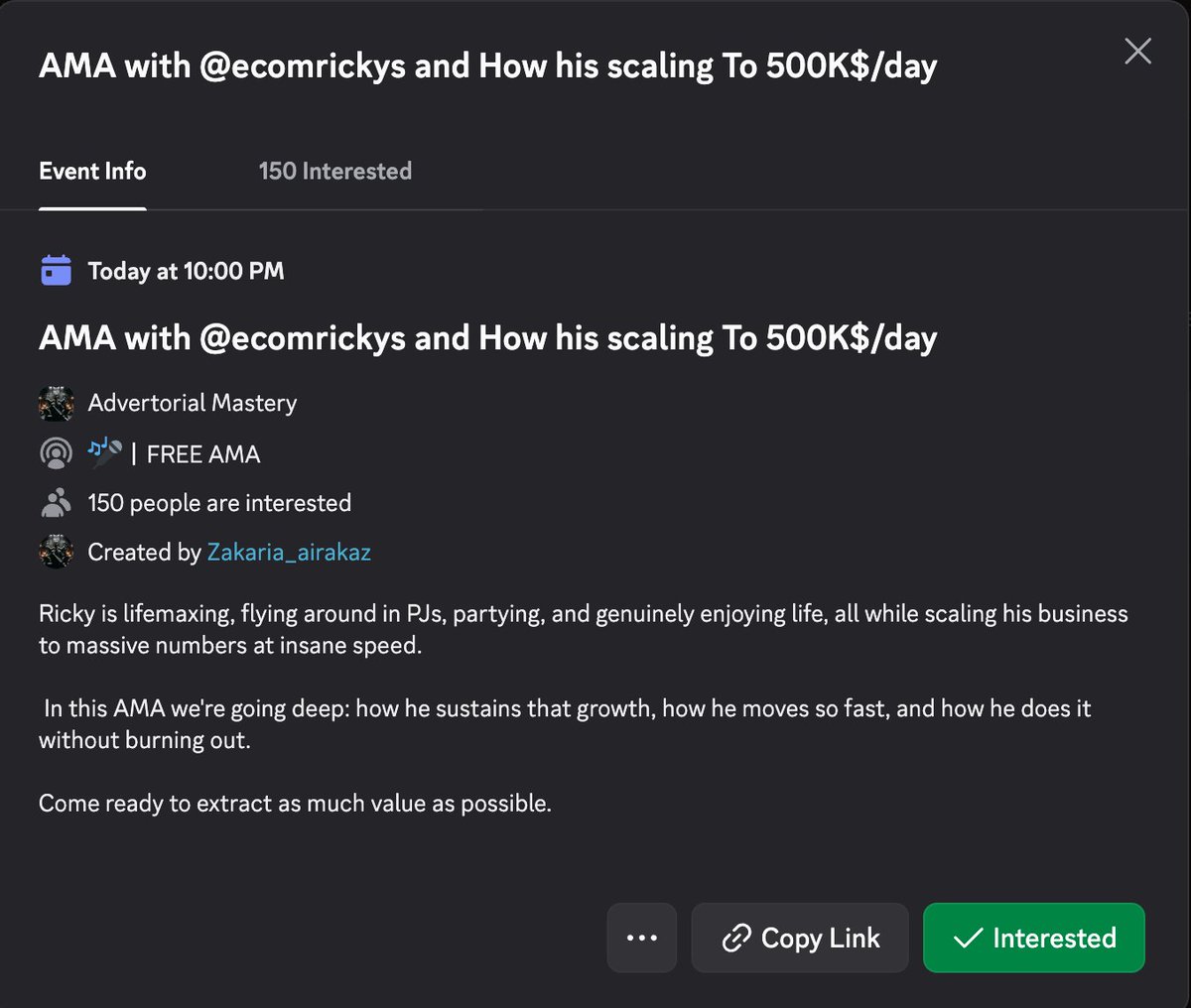Screen dimensions: 1191x1008
Task: Click the Advertorial Mastery server avatar
Action: pos(57,404)
